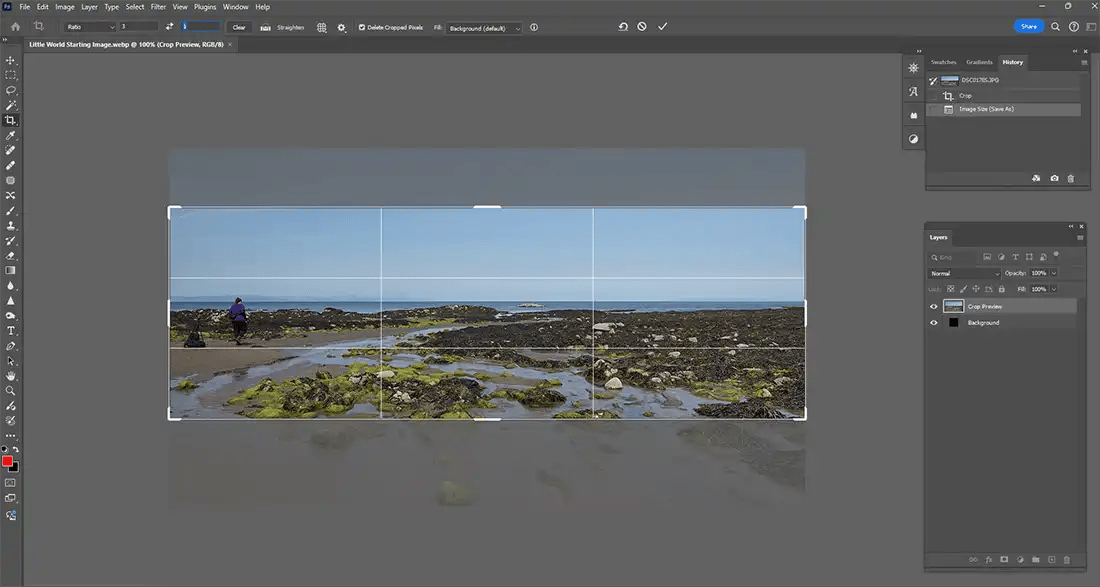Select the Horizontal Type tool
1100x587 pixels.
11,330
